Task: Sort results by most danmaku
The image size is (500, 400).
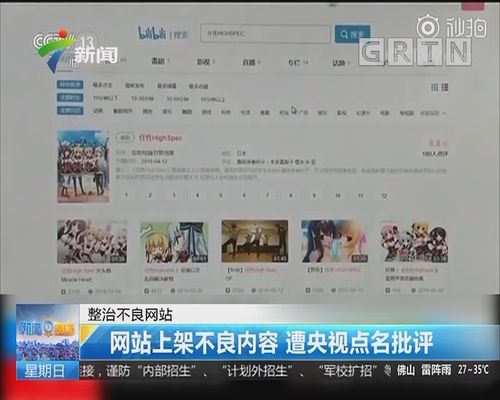Action: 167,86
